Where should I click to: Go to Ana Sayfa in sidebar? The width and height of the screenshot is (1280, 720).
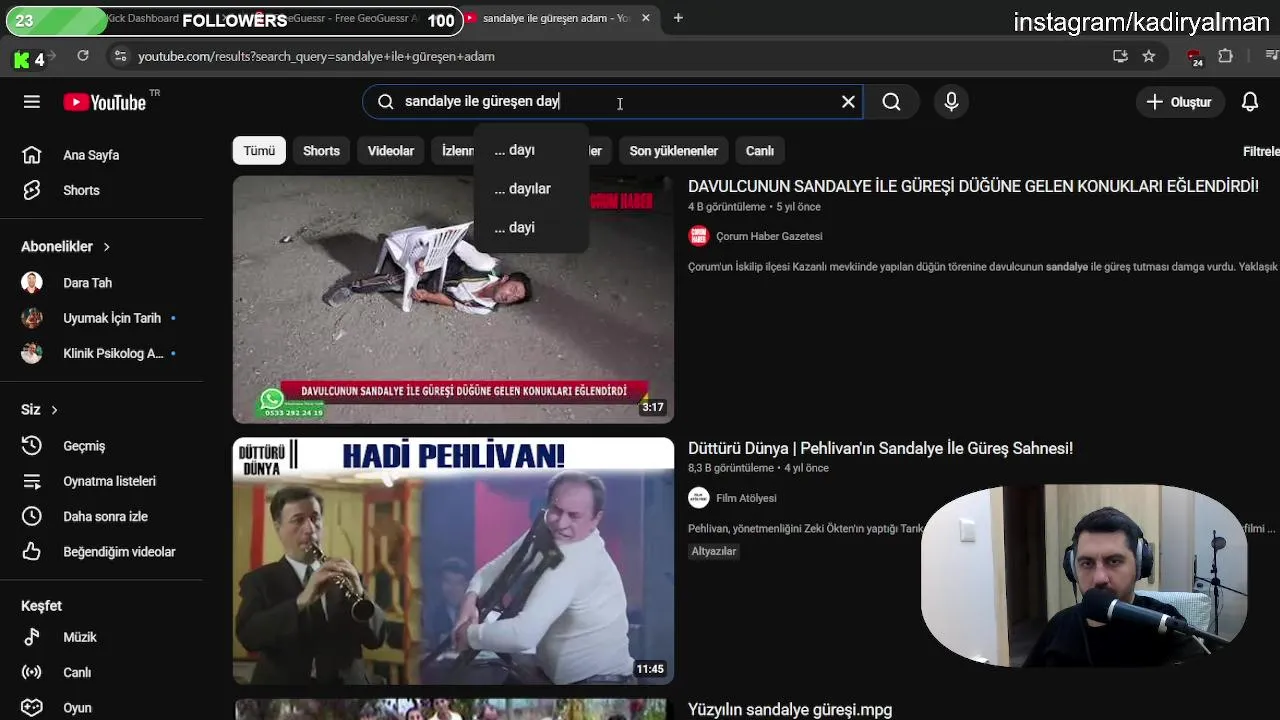point(90,155)
